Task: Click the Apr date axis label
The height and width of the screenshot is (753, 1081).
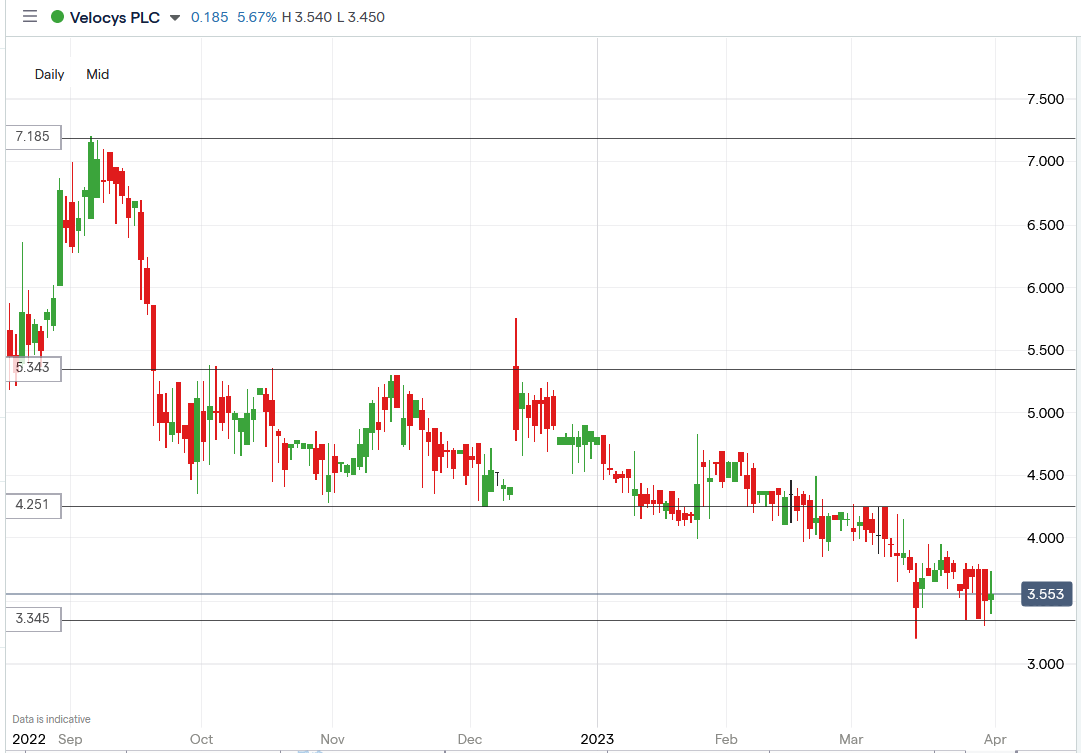Action: [996, 740]
